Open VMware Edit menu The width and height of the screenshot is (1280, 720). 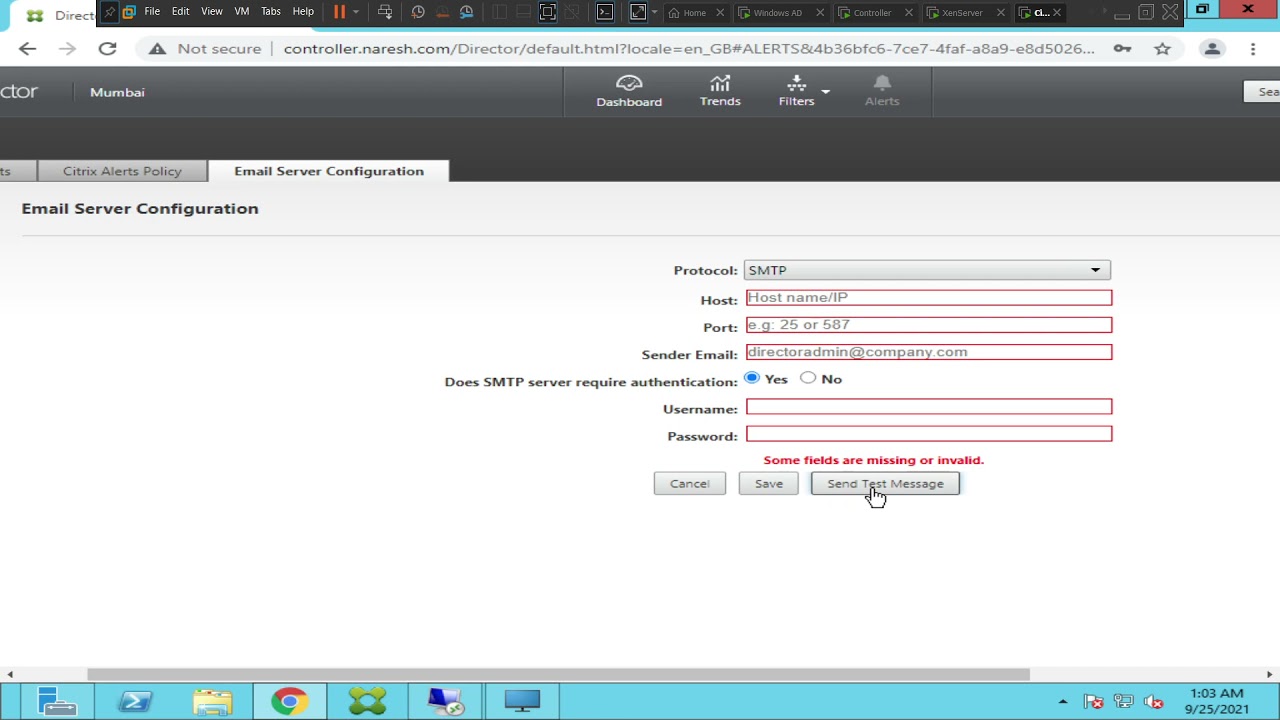[180, 12]
